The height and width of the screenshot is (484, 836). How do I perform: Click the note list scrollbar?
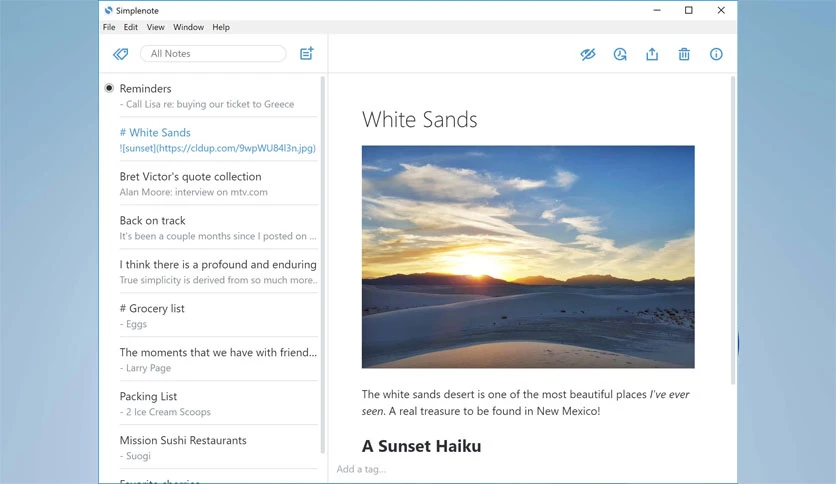pos(323,265)
